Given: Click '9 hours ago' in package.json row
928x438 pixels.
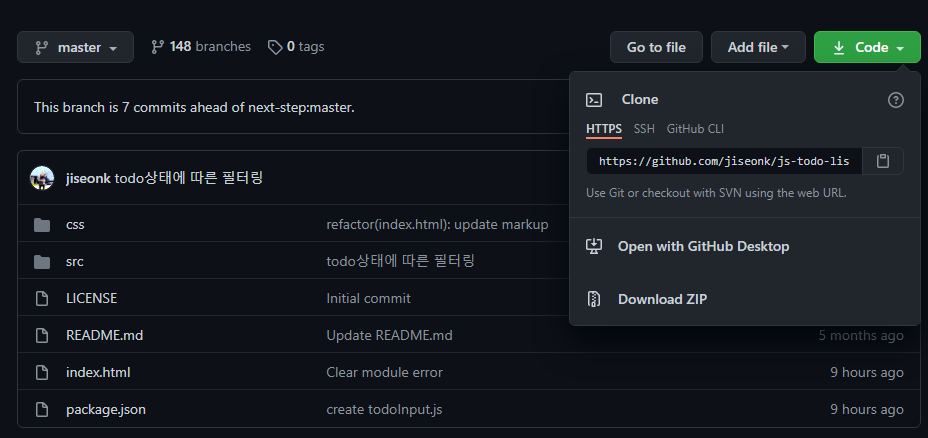Looking at the screenshot, I should [x=866, y=410].
